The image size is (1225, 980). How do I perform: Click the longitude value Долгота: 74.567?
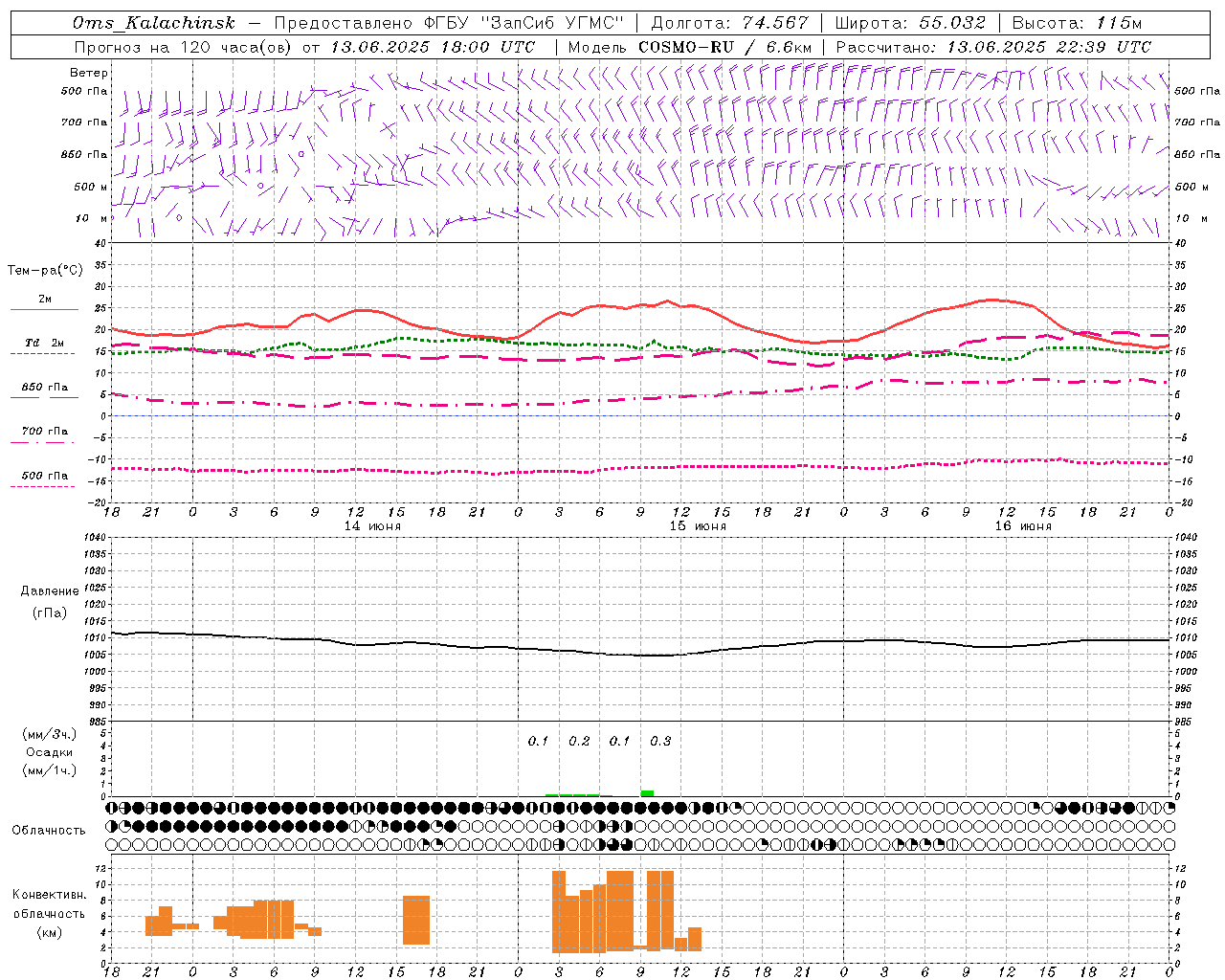pyautogui.click(x=729, y=23)
